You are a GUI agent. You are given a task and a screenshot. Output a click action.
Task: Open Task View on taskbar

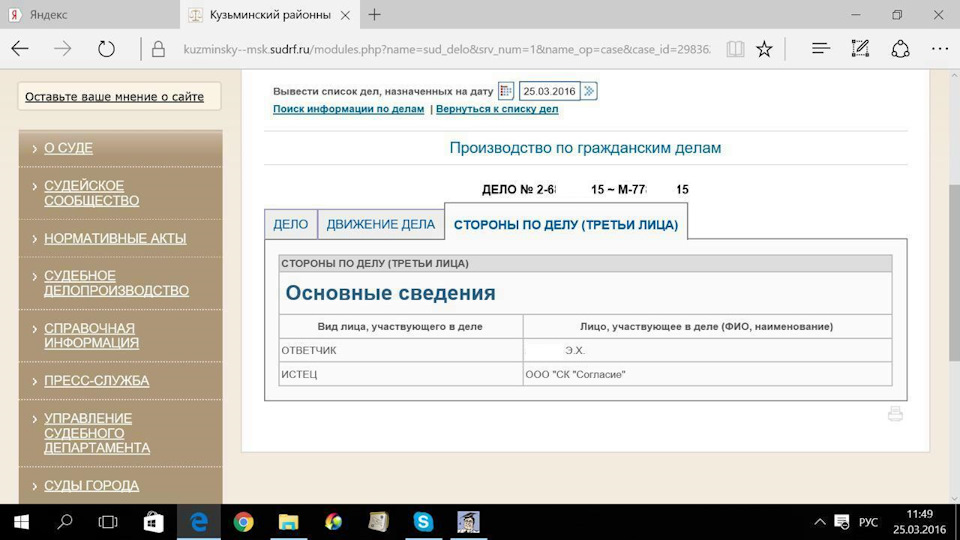click(108, 522)
